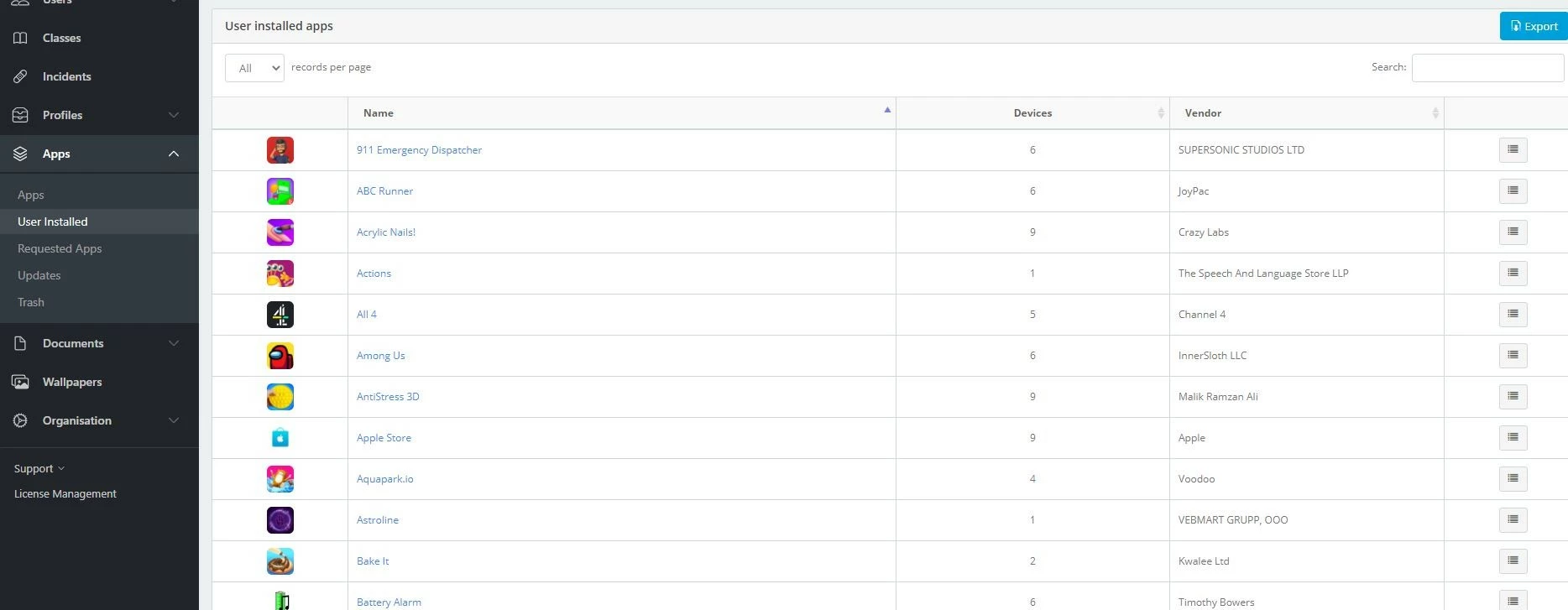
Task: Expand the Profiles sidebar section
Action: 99,115
